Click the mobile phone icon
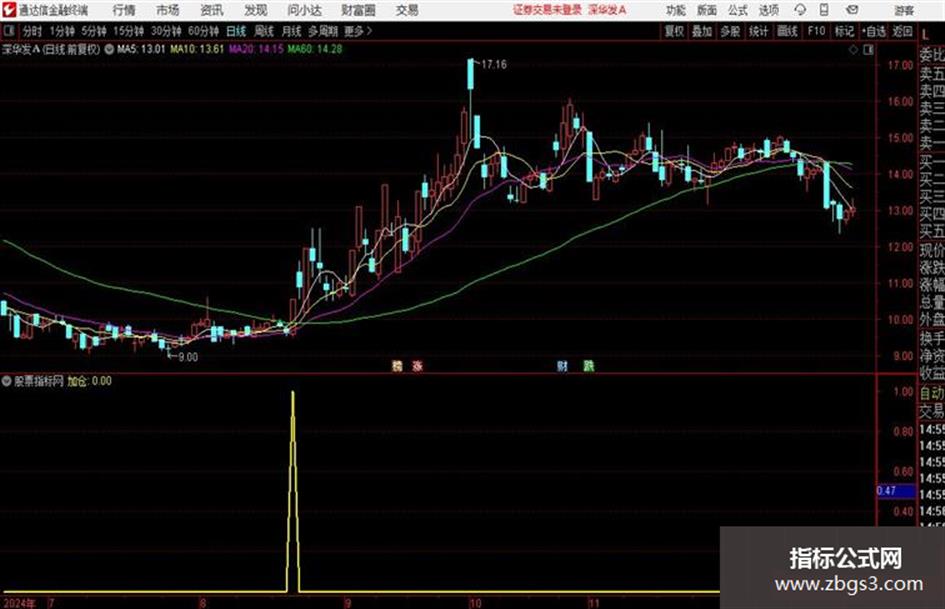This screenshot has width=945, height=609. coord(824,10)
